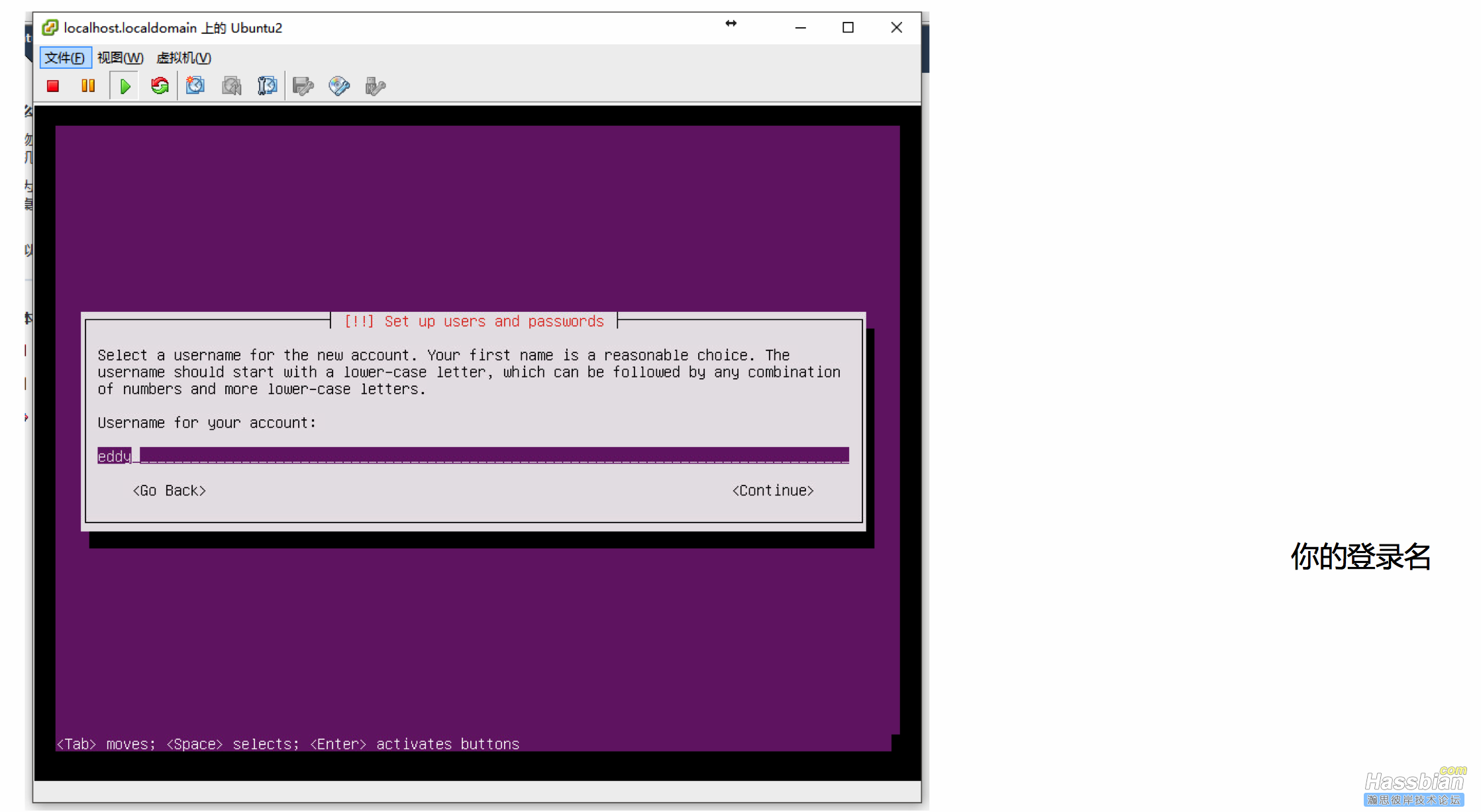Screen dimensions: 1481x812
Task: Start the VM with the green Play icon
Action: coord(125,86)
